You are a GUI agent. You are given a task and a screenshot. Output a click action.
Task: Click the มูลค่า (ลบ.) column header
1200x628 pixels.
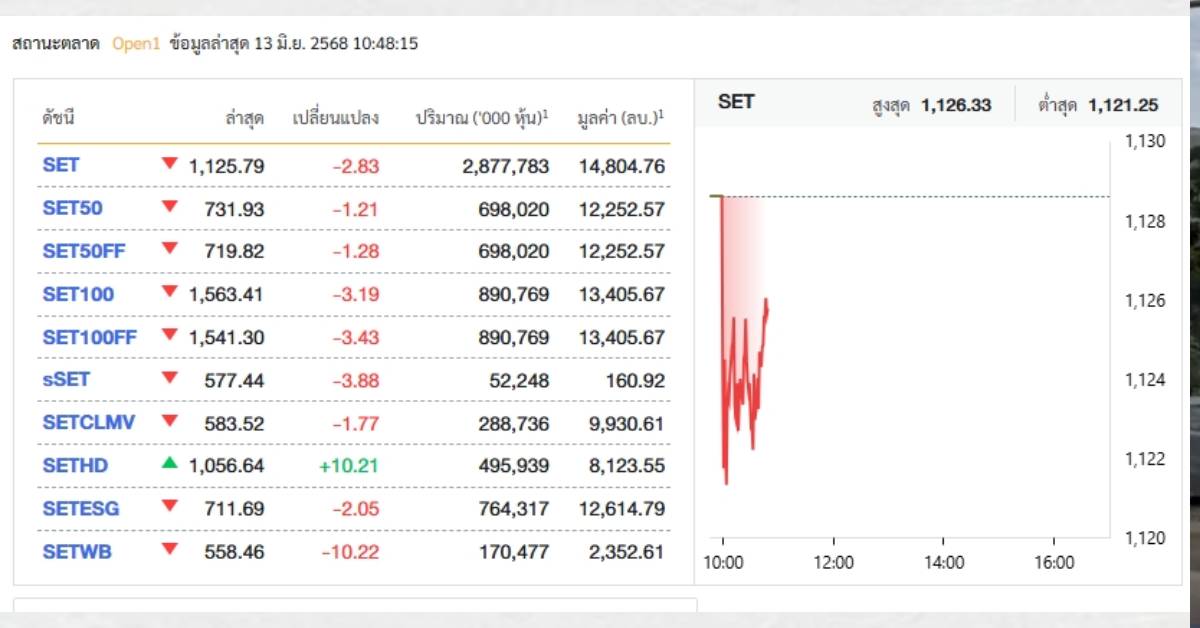click(x=620, y=118)
